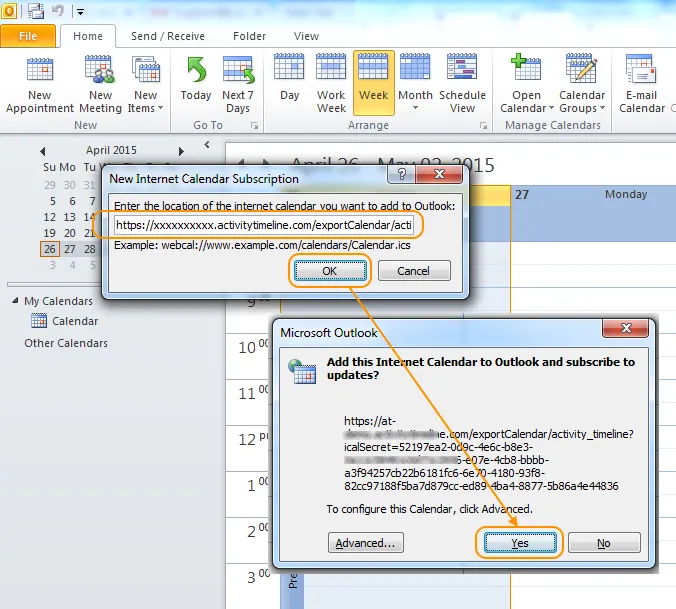Image resolution: width=676 pixels, height=609 pixels.
Task: Click the Undo quick access icon
Action: click(57, 10)
